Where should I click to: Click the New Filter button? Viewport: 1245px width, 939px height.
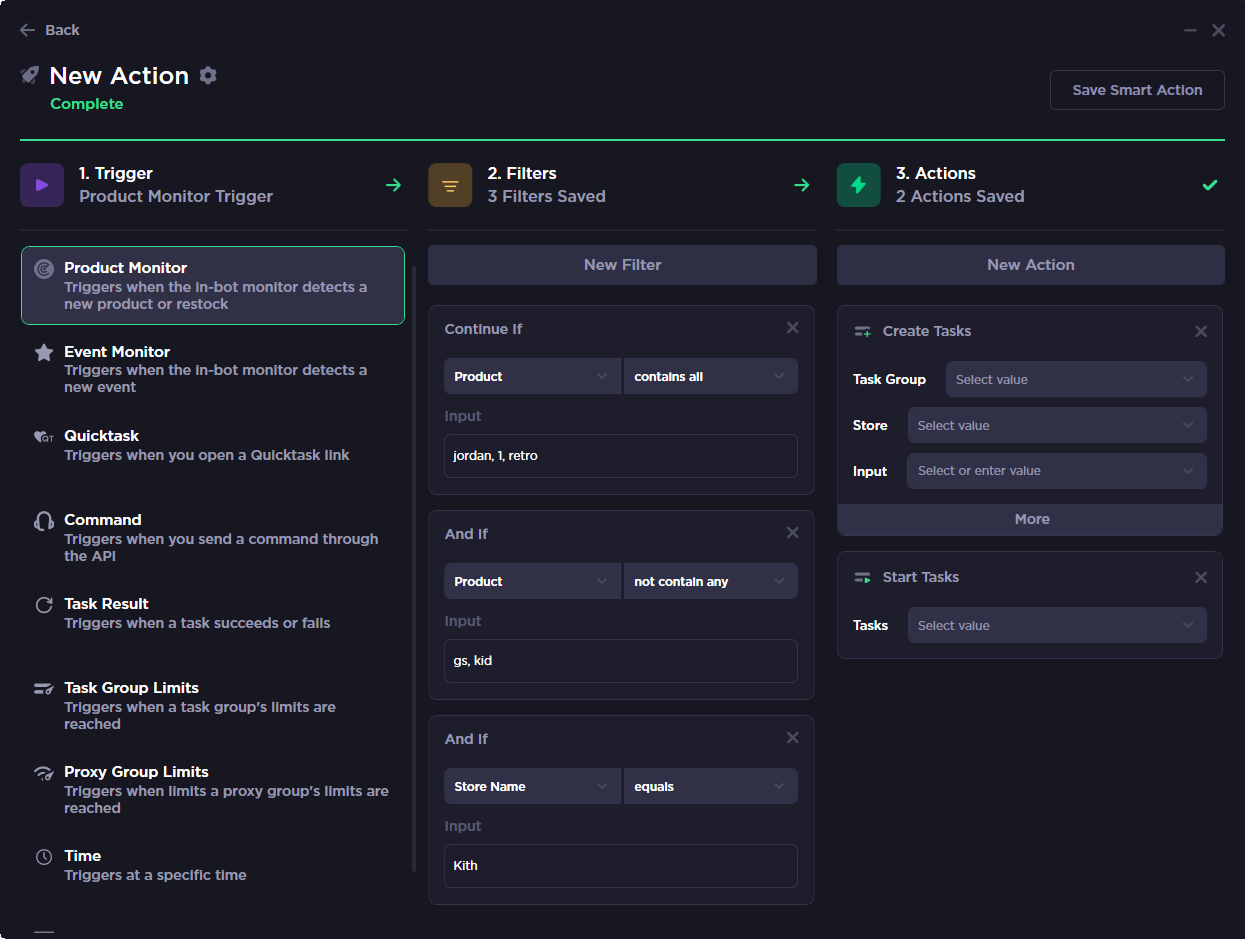[622, 265]
